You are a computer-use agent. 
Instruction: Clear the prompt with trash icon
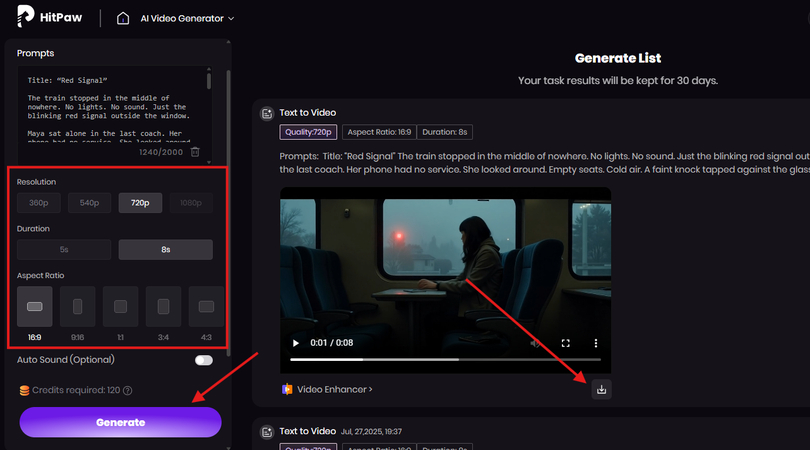point(195,152)
